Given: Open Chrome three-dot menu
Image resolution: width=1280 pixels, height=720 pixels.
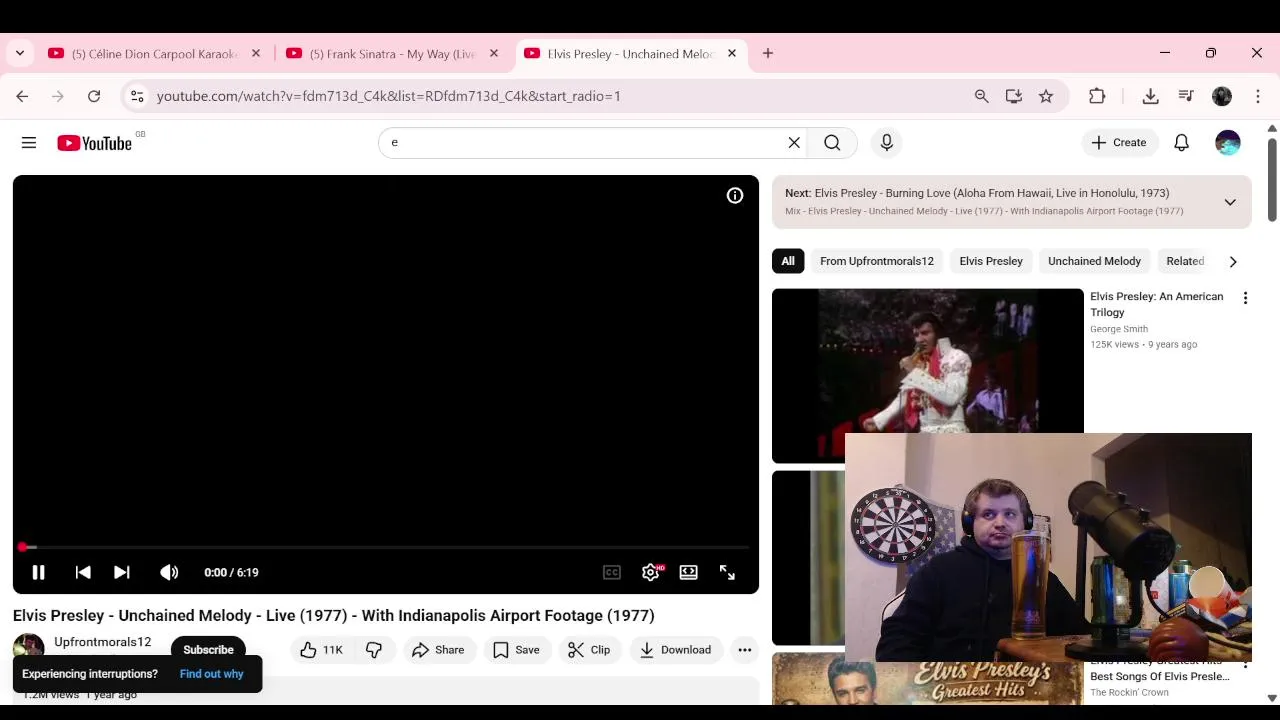Looking at the screenshot, I should tap(1258, 96).
